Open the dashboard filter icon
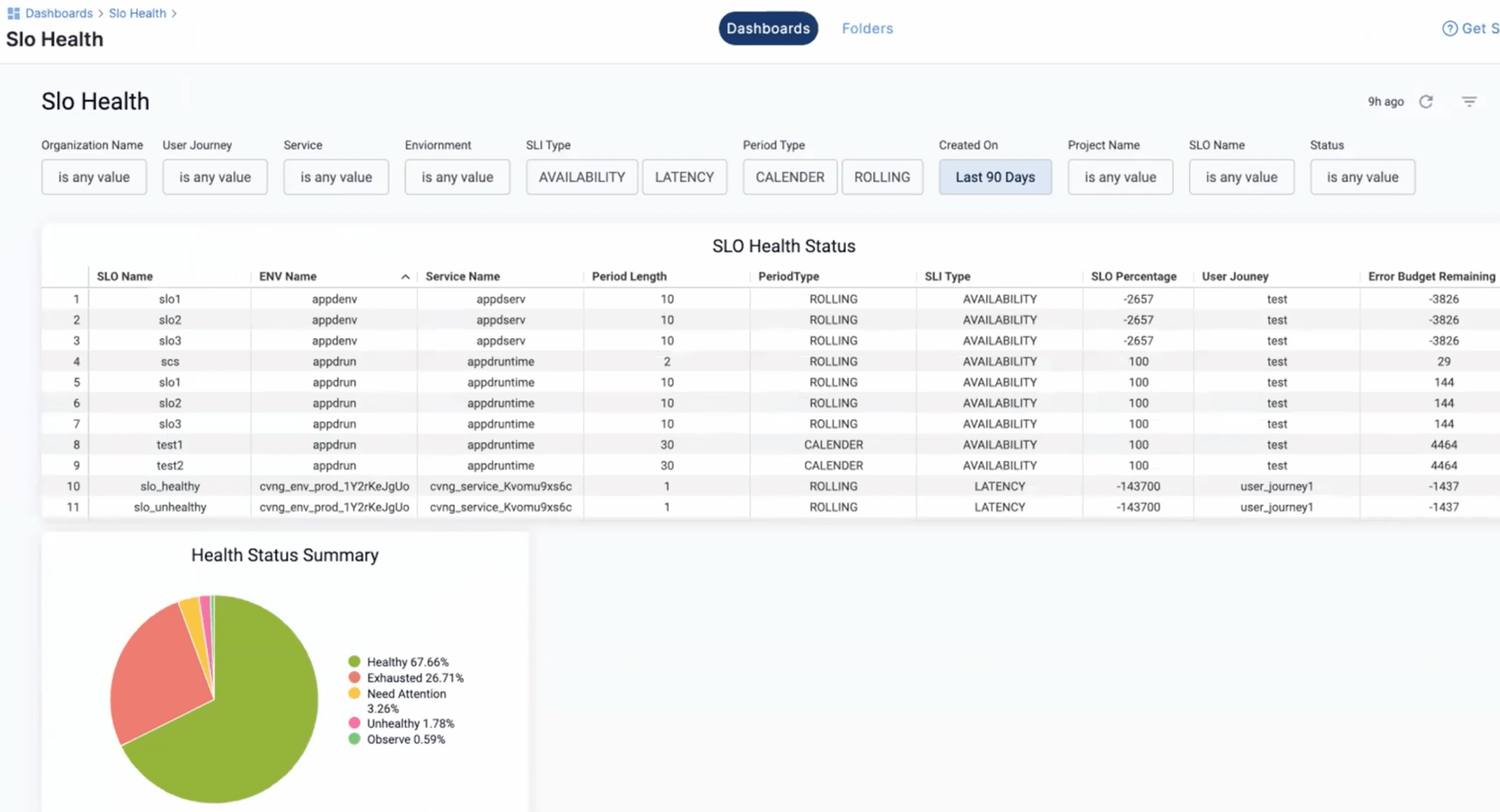This screenshot has height=812, width=1500. tap(1469, 101)
